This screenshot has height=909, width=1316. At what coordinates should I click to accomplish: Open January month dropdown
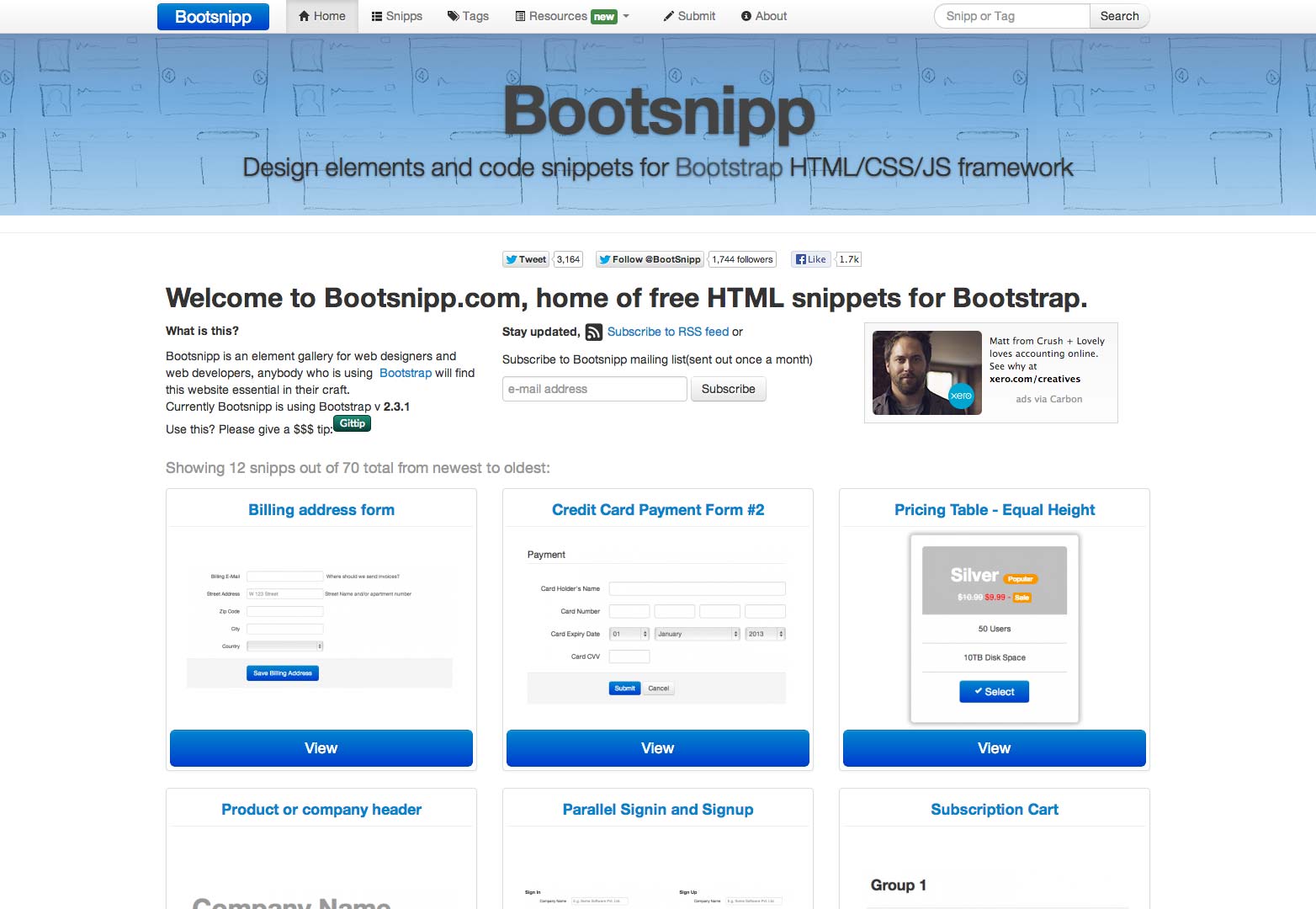pyautogui.click(x=698, y=634)
